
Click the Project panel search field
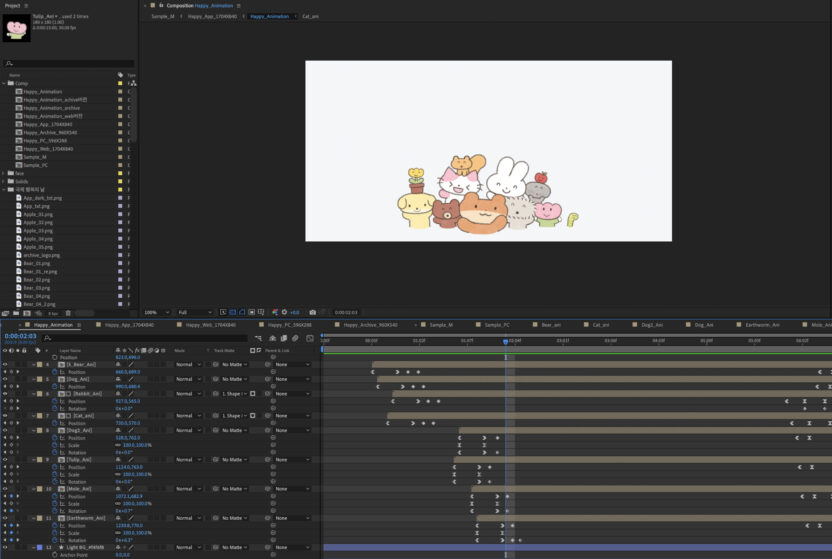[x=70, y=64]
